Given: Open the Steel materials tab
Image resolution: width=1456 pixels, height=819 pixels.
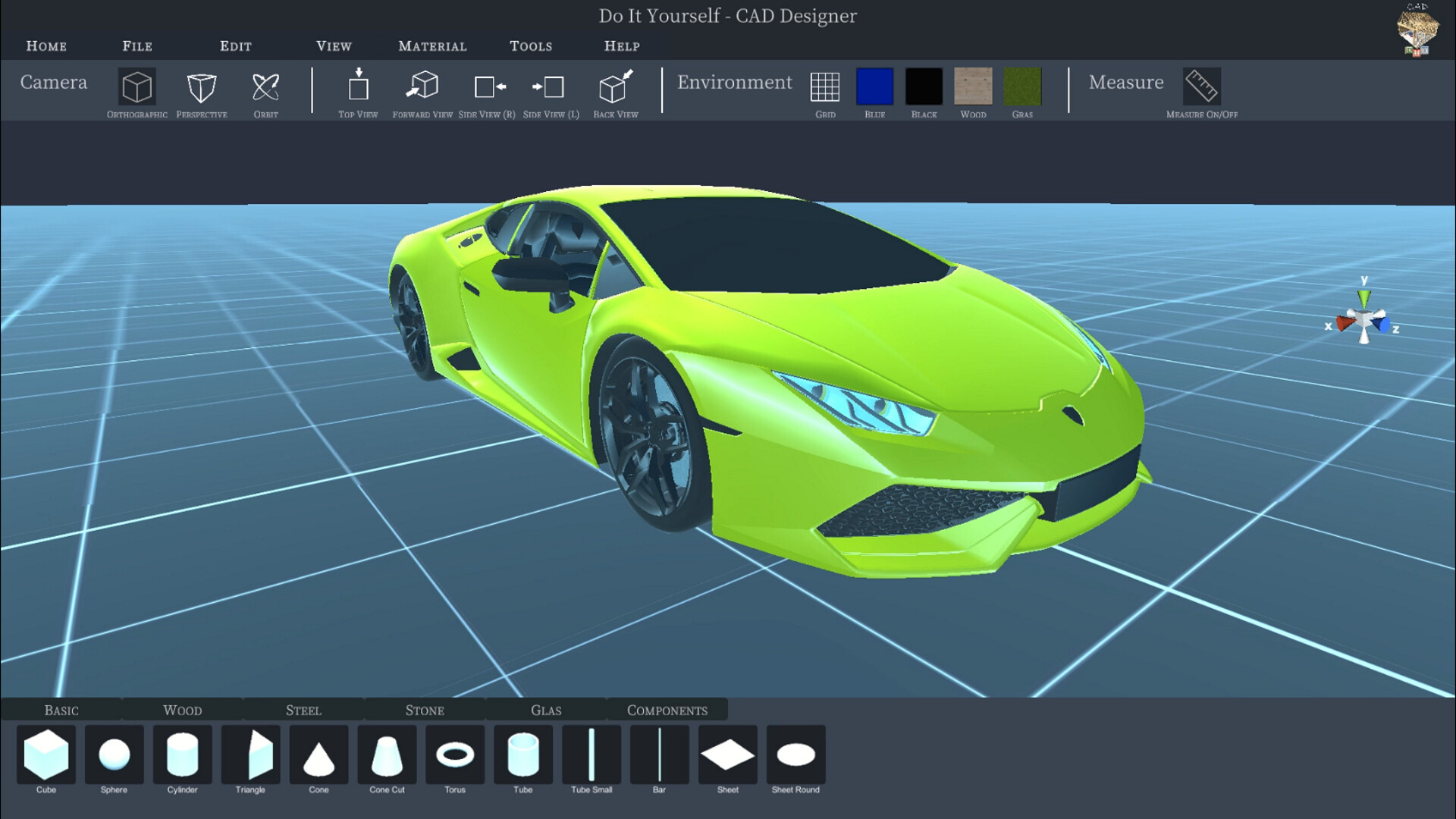Looking at the screenshot, I should [303, 709].
